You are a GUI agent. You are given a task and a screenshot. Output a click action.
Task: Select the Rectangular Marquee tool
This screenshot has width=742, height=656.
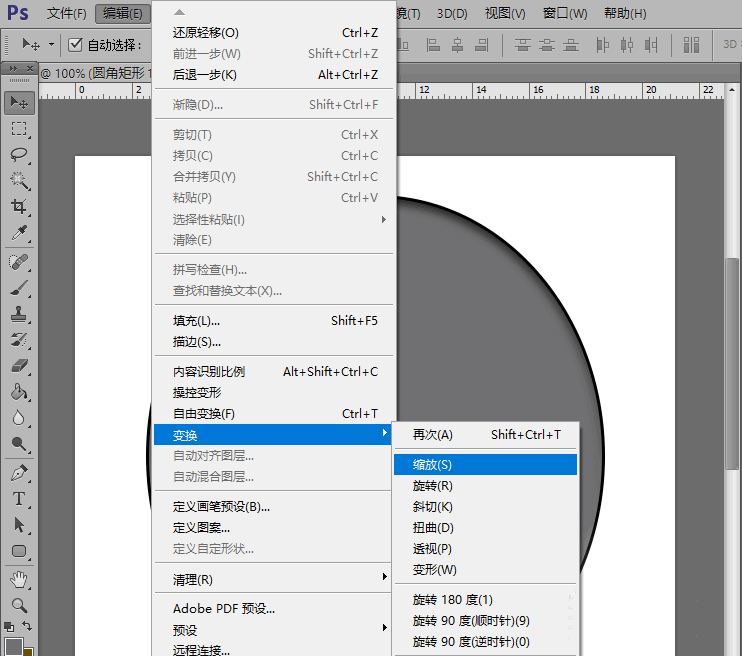pos(19,129)
